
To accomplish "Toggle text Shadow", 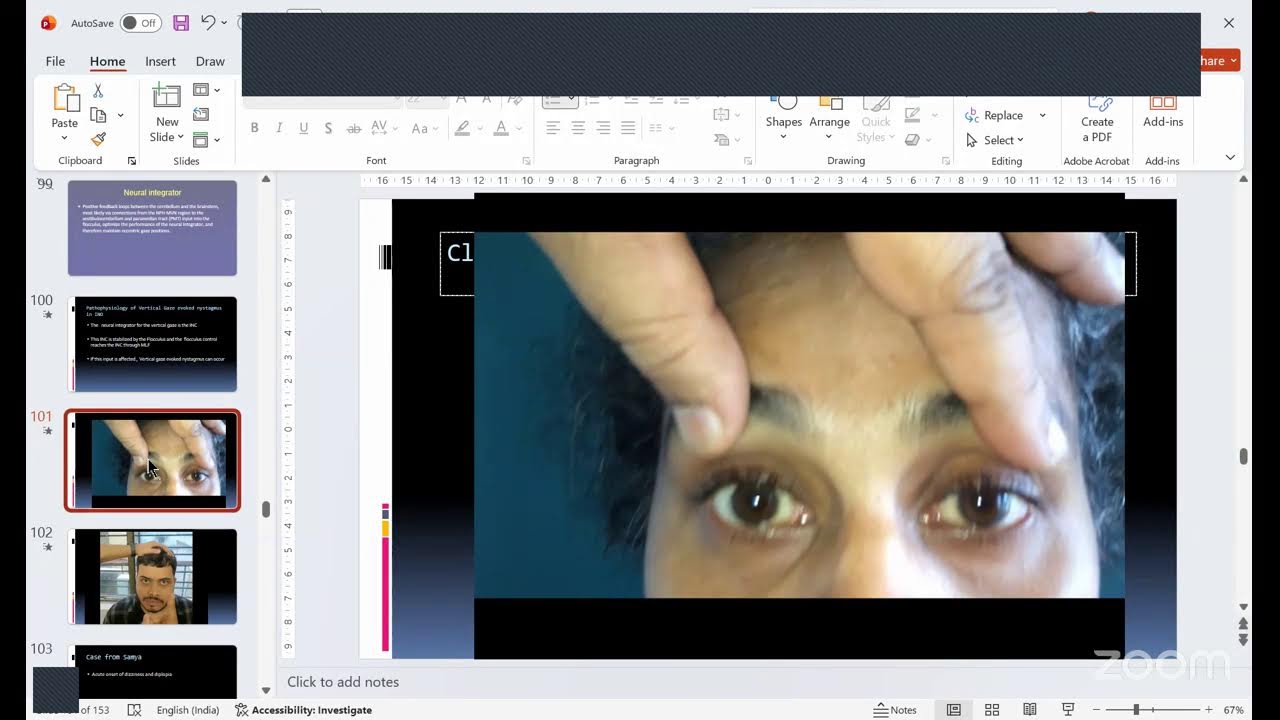I will (x=328, y=128).
